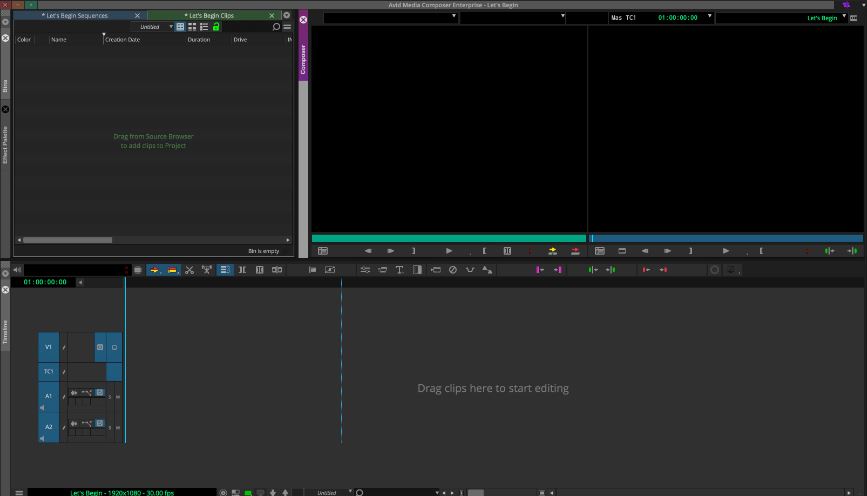Open the Audio Mixer tool icon
The width and height of the screenshot is (867, 496).
[x=365, y=270]
